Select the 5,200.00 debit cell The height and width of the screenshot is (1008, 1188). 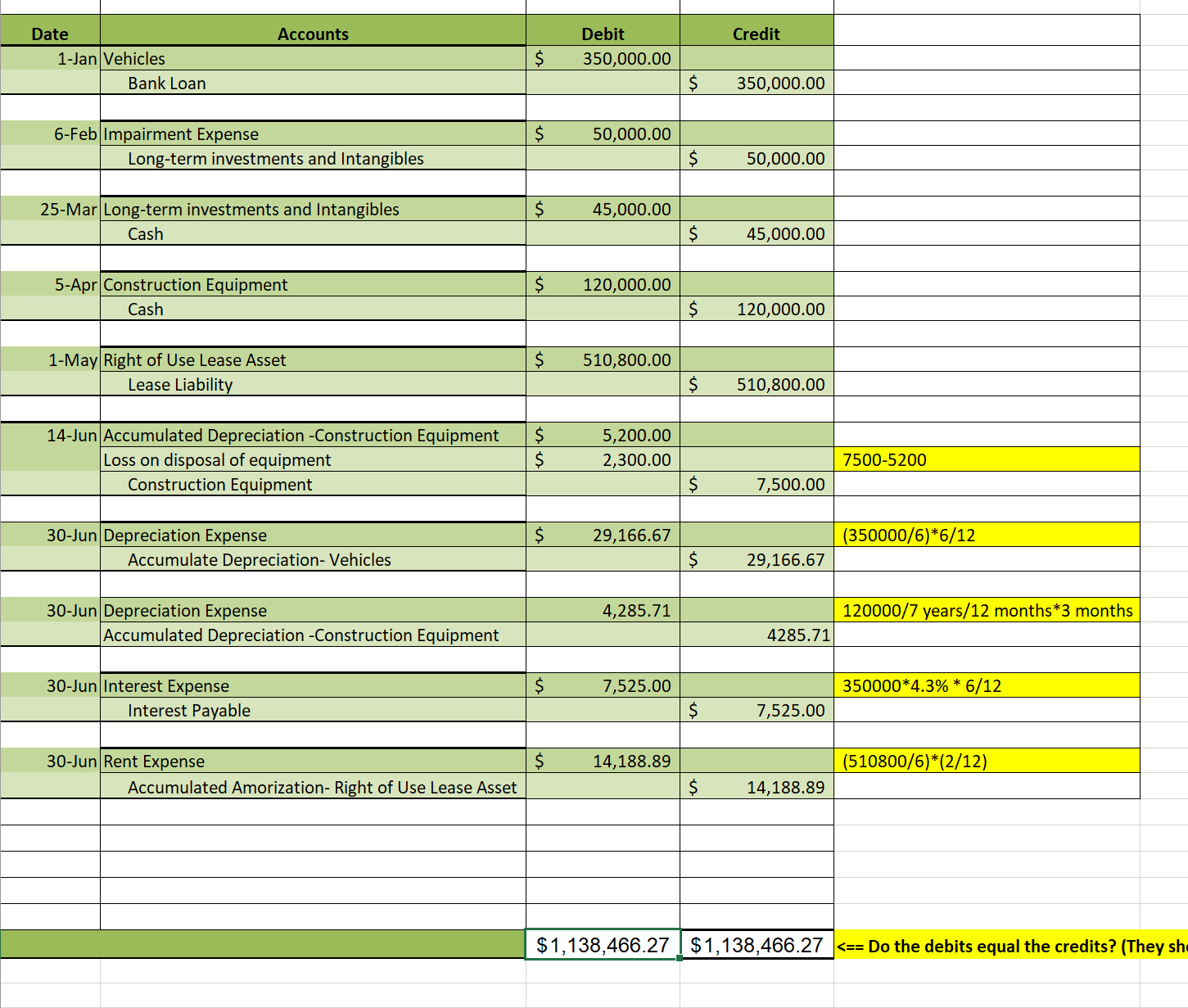(603, 435)
